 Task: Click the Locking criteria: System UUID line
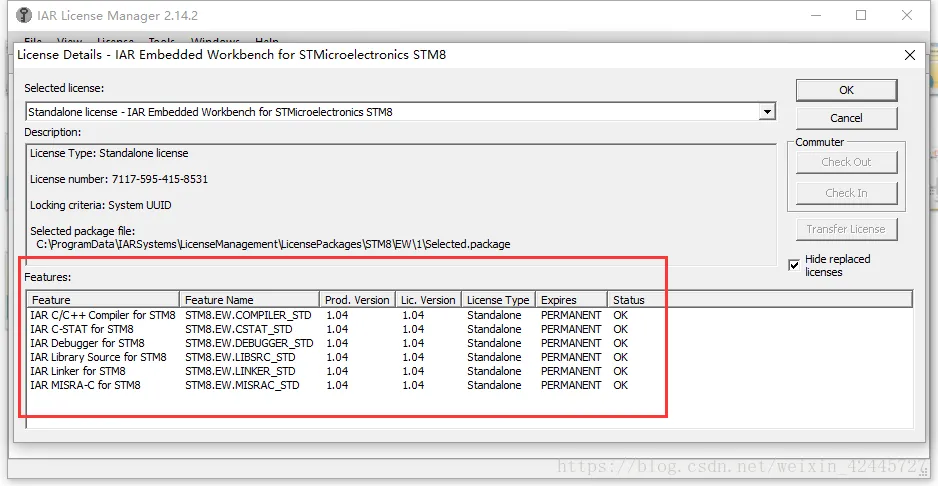[x=100, y=205]
